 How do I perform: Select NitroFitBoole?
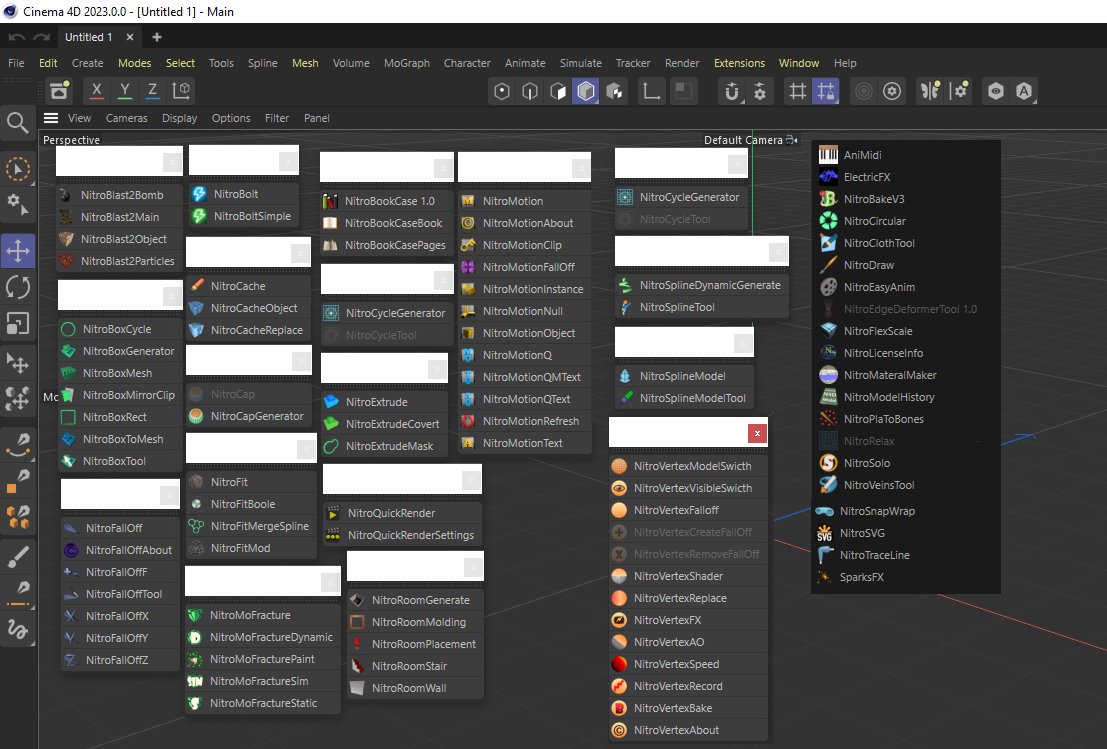click(251, 504)
